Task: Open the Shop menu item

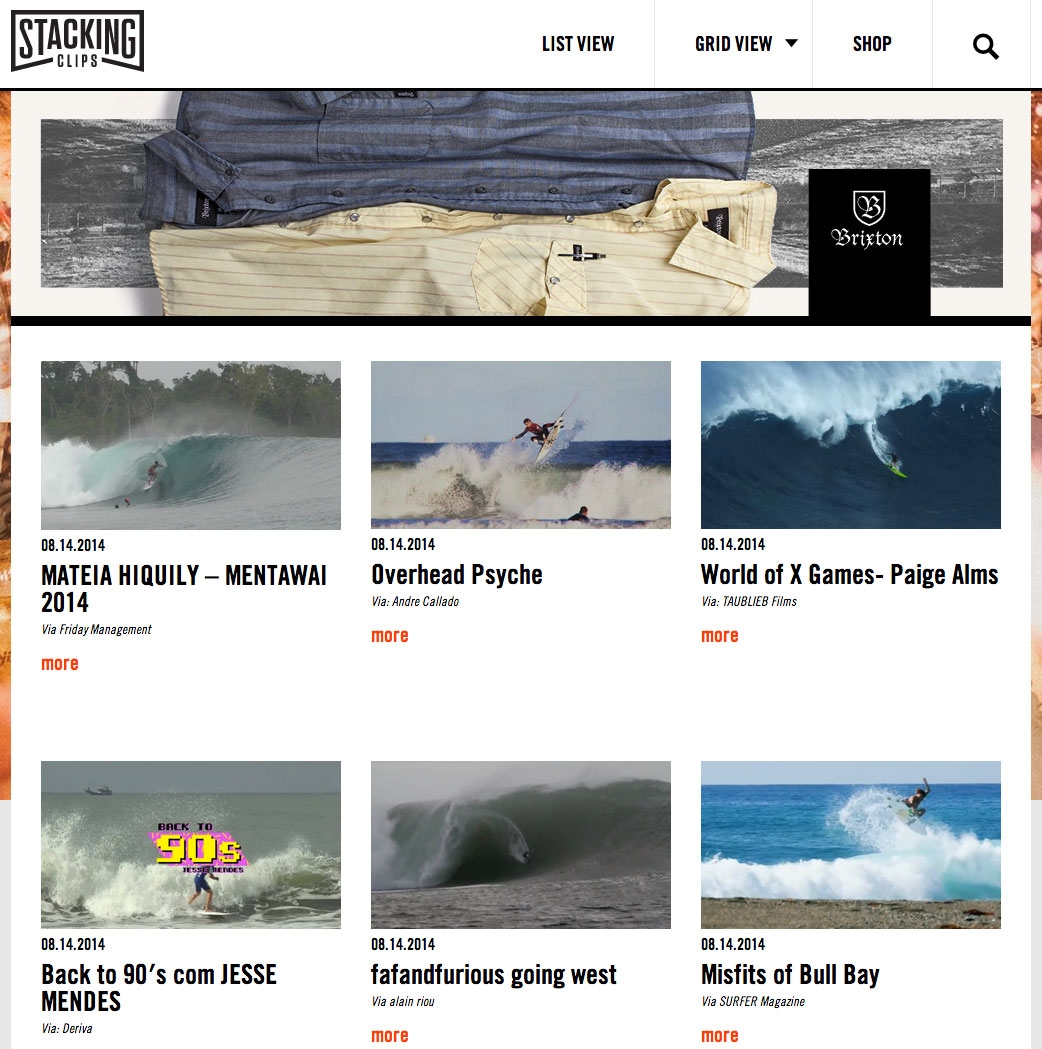Action: [x=872, y=43]
